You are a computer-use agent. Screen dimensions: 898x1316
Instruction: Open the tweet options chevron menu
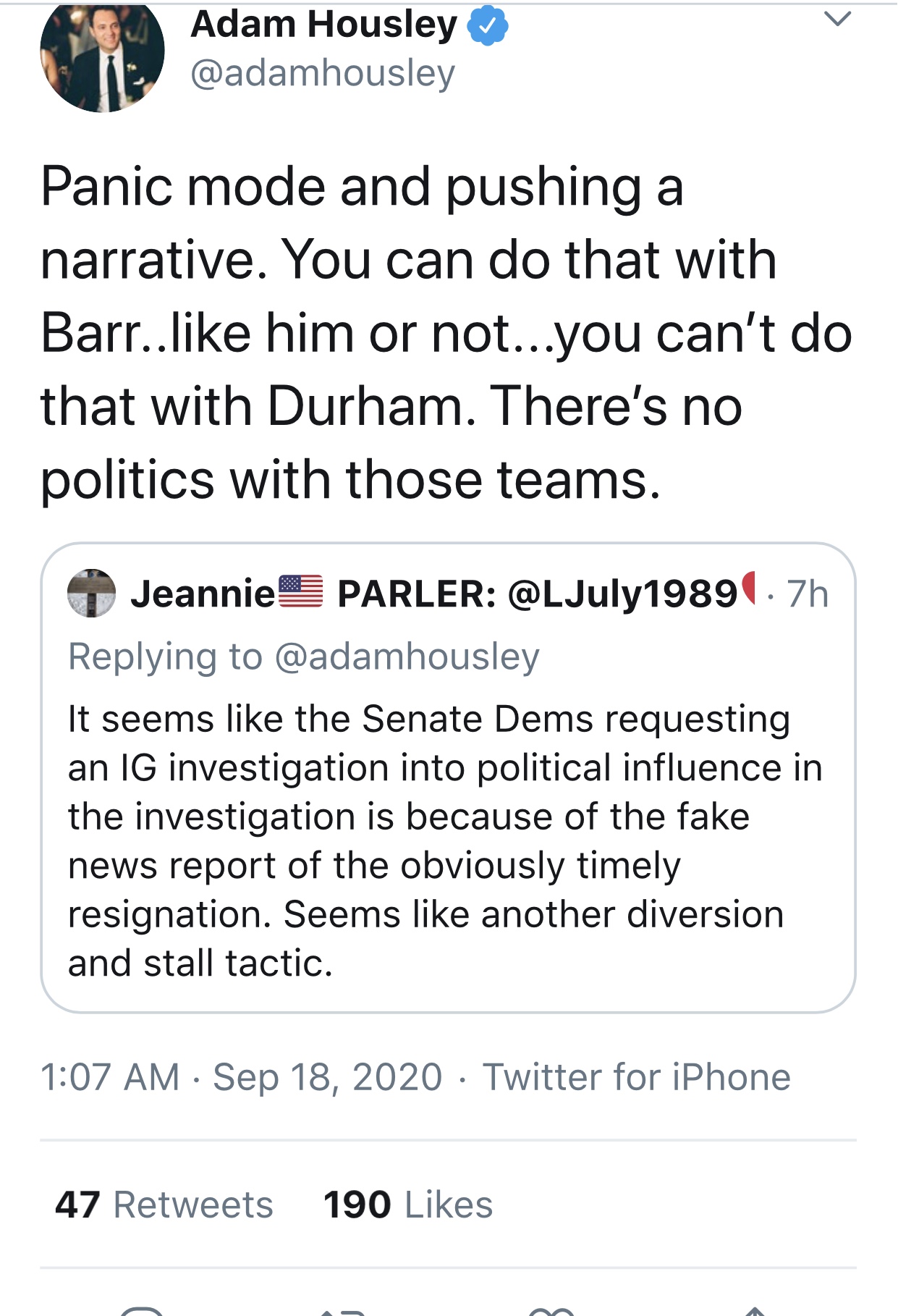tap(837, 19)
